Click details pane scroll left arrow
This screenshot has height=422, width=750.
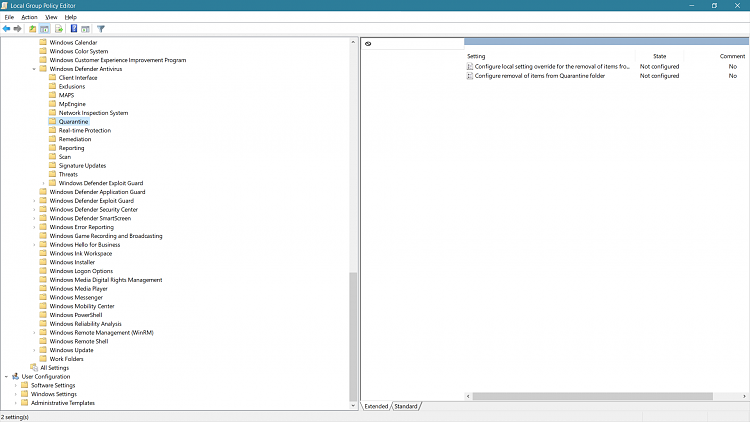point(468,396)
